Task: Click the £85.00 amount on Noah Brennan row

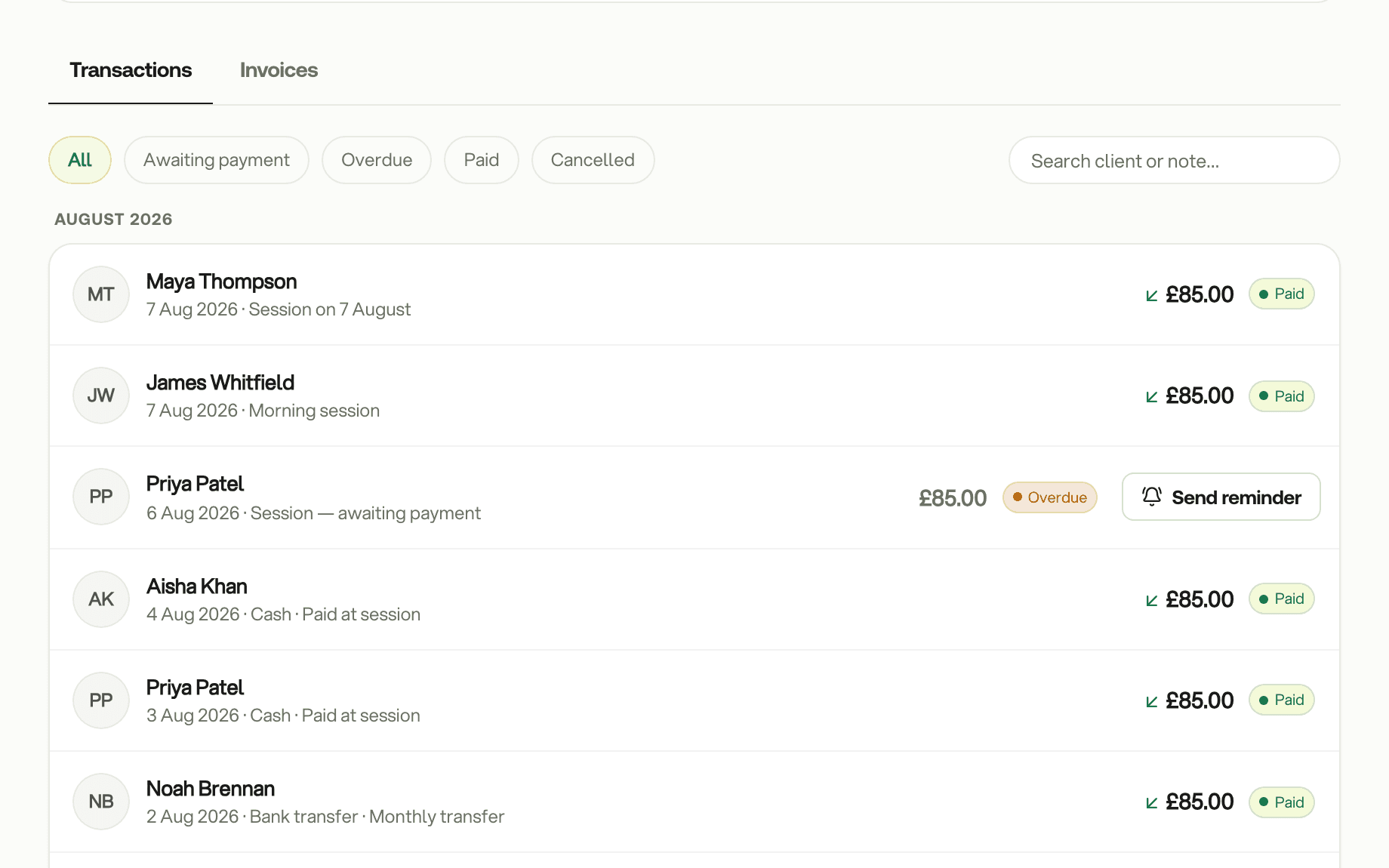Action: 1200,802
